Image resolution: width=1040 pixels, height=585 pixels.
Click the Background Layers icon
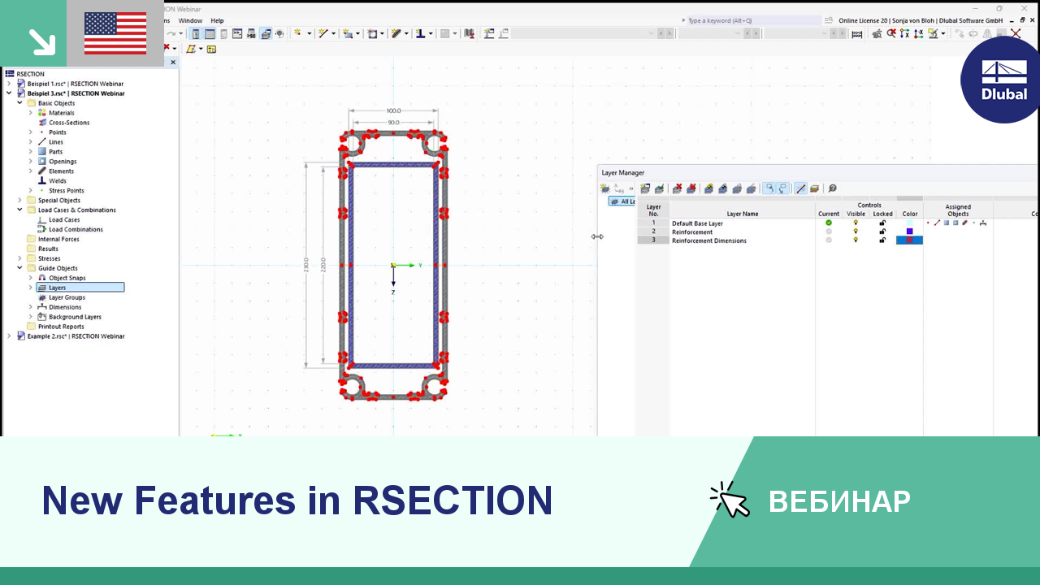click(42, 316)
